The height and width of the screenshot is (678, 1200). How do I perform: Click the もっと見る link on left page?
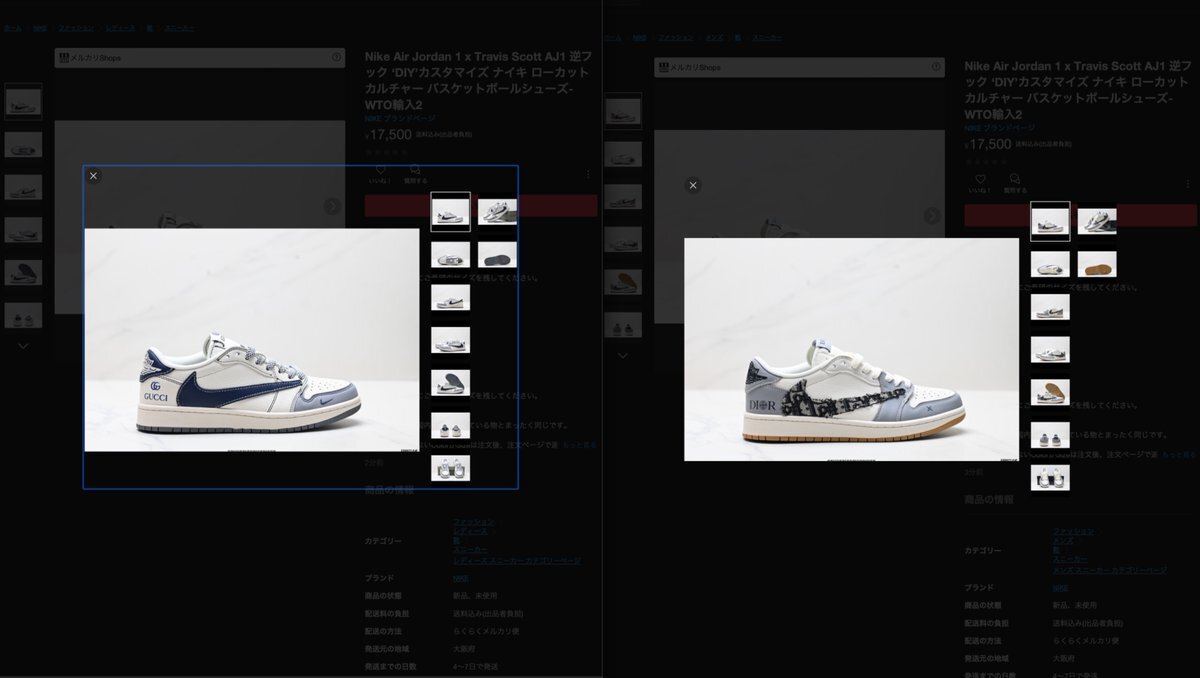click(579, 444)
